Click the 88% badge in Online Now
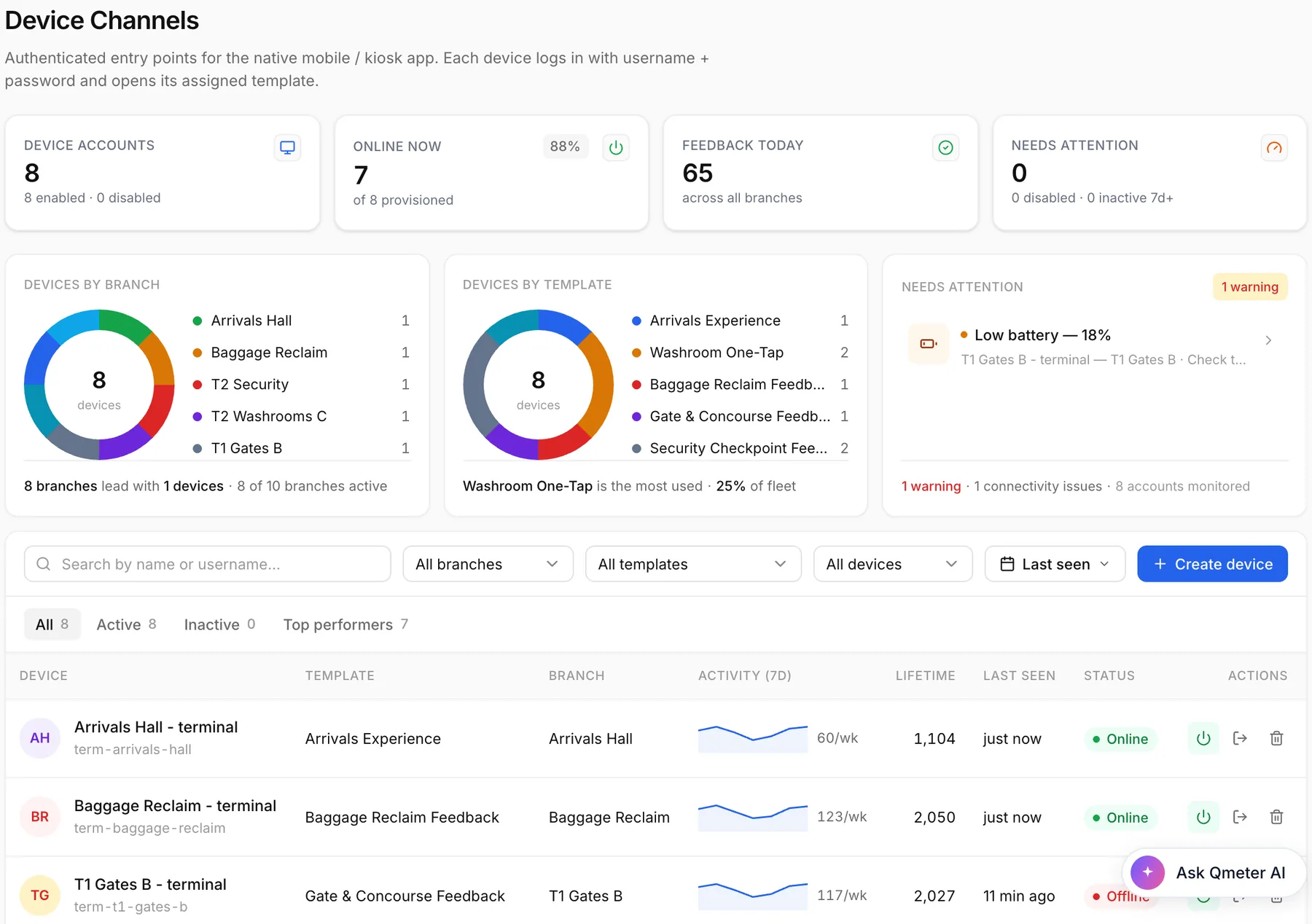This screenshot has width=1312, height=924. [565, 146]
